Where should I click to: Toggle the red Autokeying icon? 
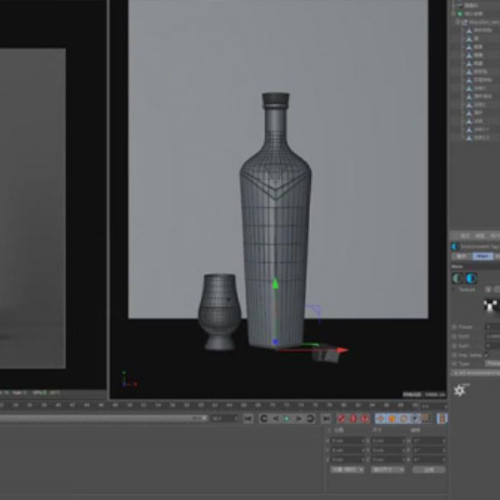[x=353, y=418]
